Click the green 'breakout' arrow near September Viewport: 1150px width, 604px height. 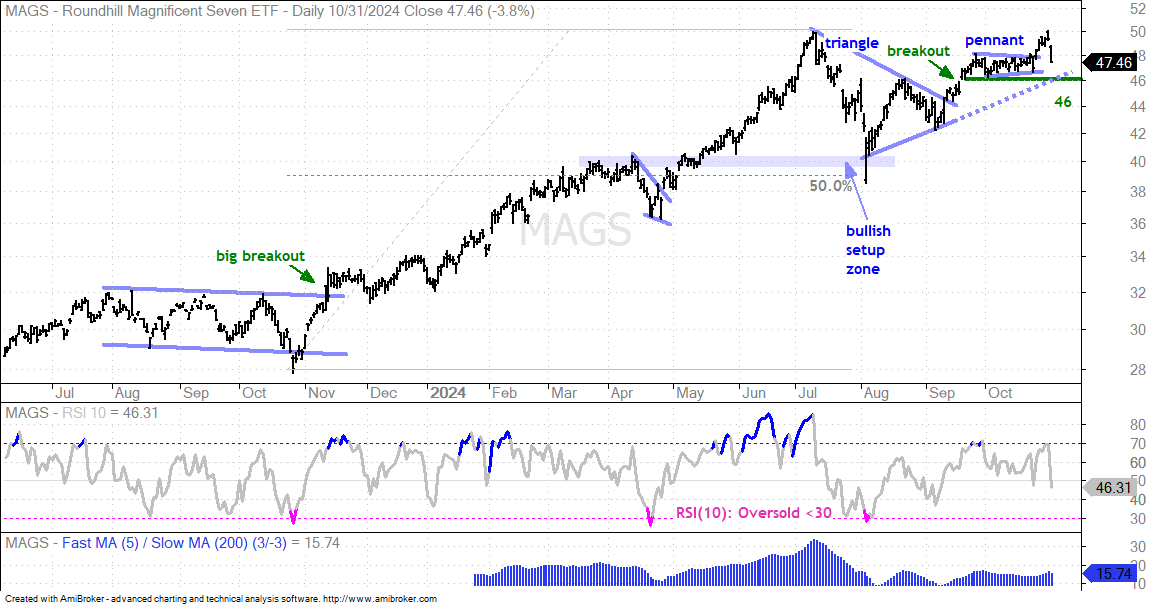click(945, 70)
